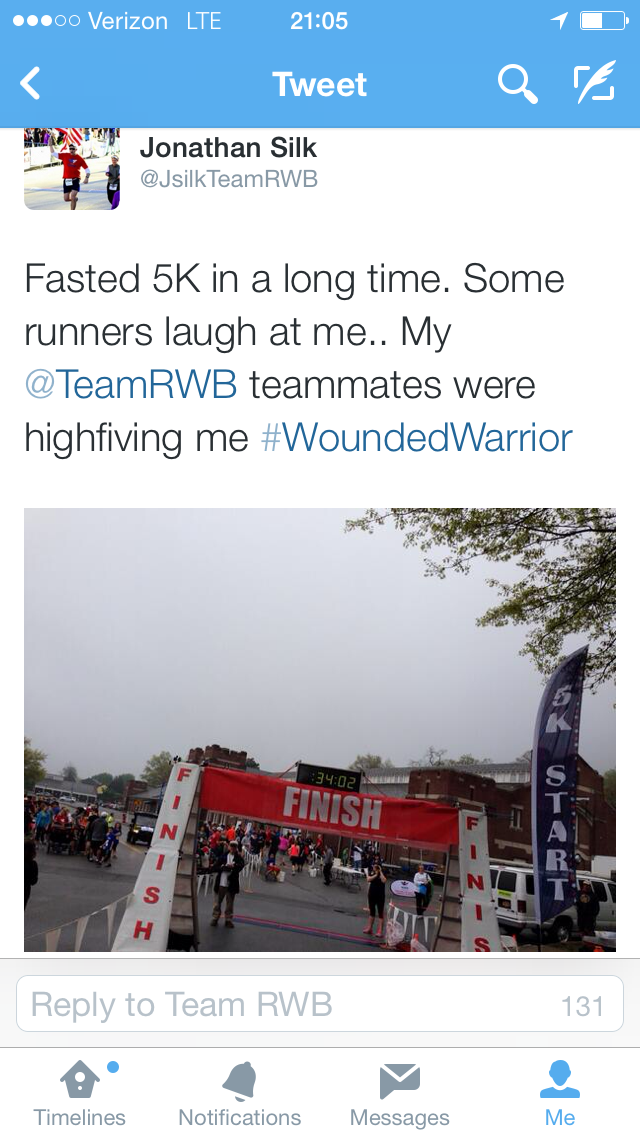Viewport: 640px width, 1136px height.
Task: Focus the Reply to Team RWB field
Action: [x=320, y=1003]
